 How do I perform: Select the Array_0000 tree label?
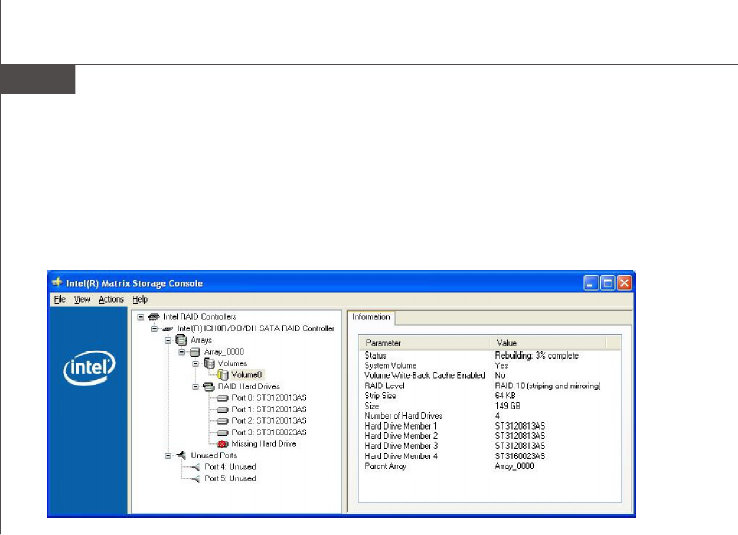224,352
